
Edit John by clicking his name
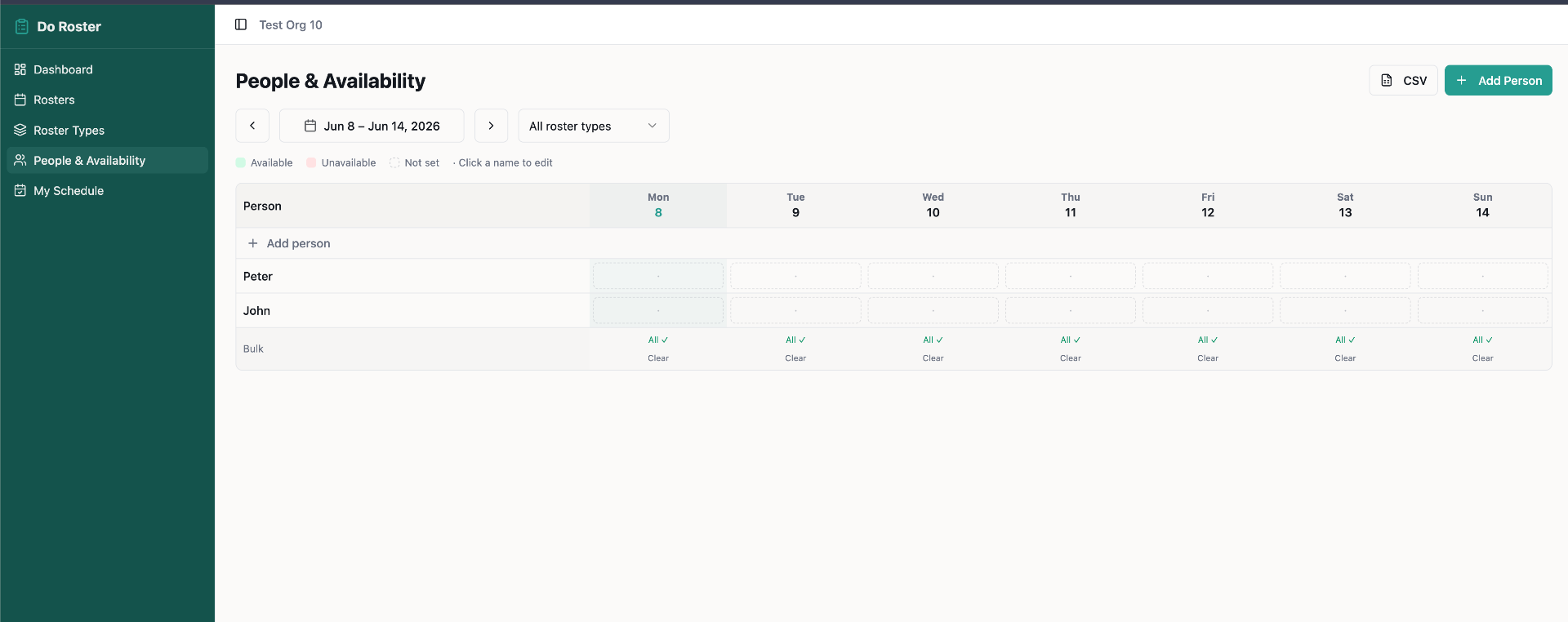[256, 311]
